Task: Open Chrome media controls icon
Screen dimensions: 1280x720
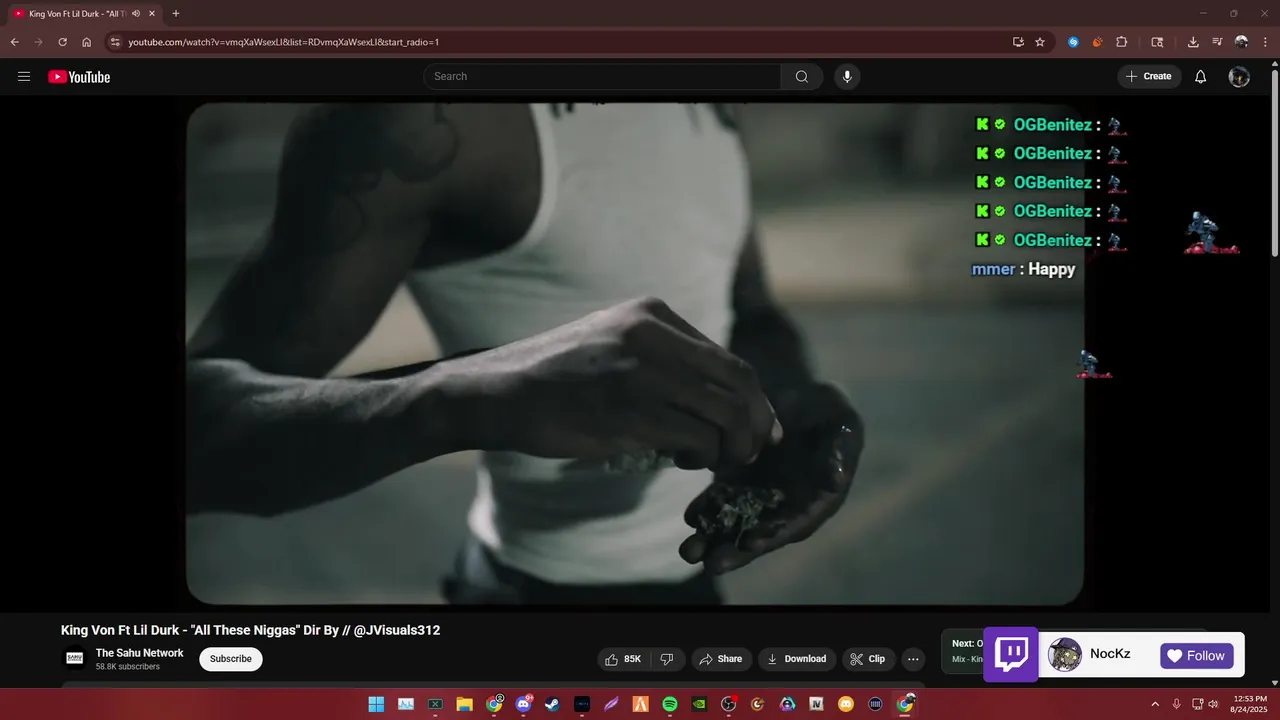Action: (1217, 42)
